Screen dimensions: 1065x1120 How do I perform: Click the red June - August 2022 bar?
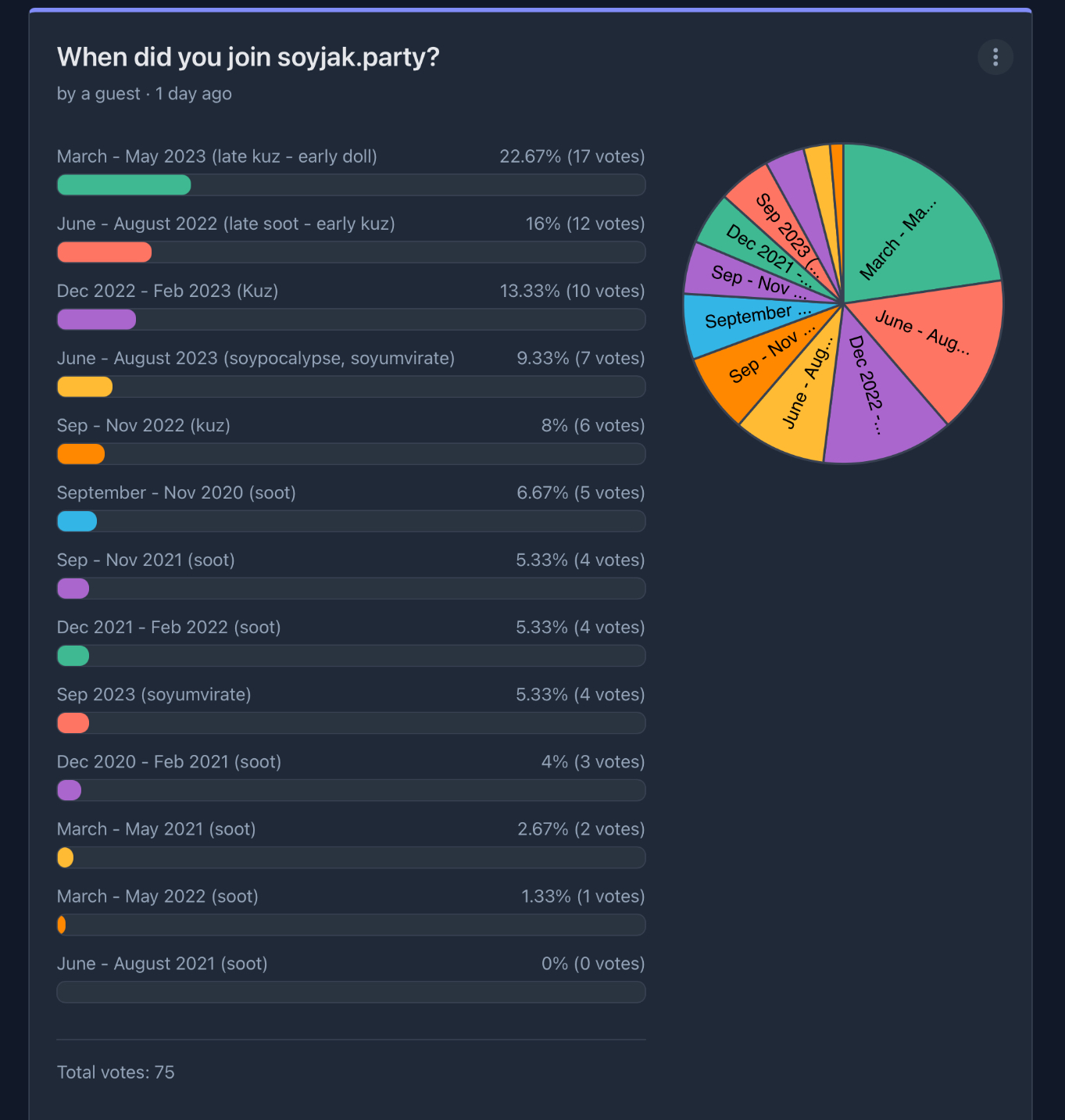pos(104,252)
